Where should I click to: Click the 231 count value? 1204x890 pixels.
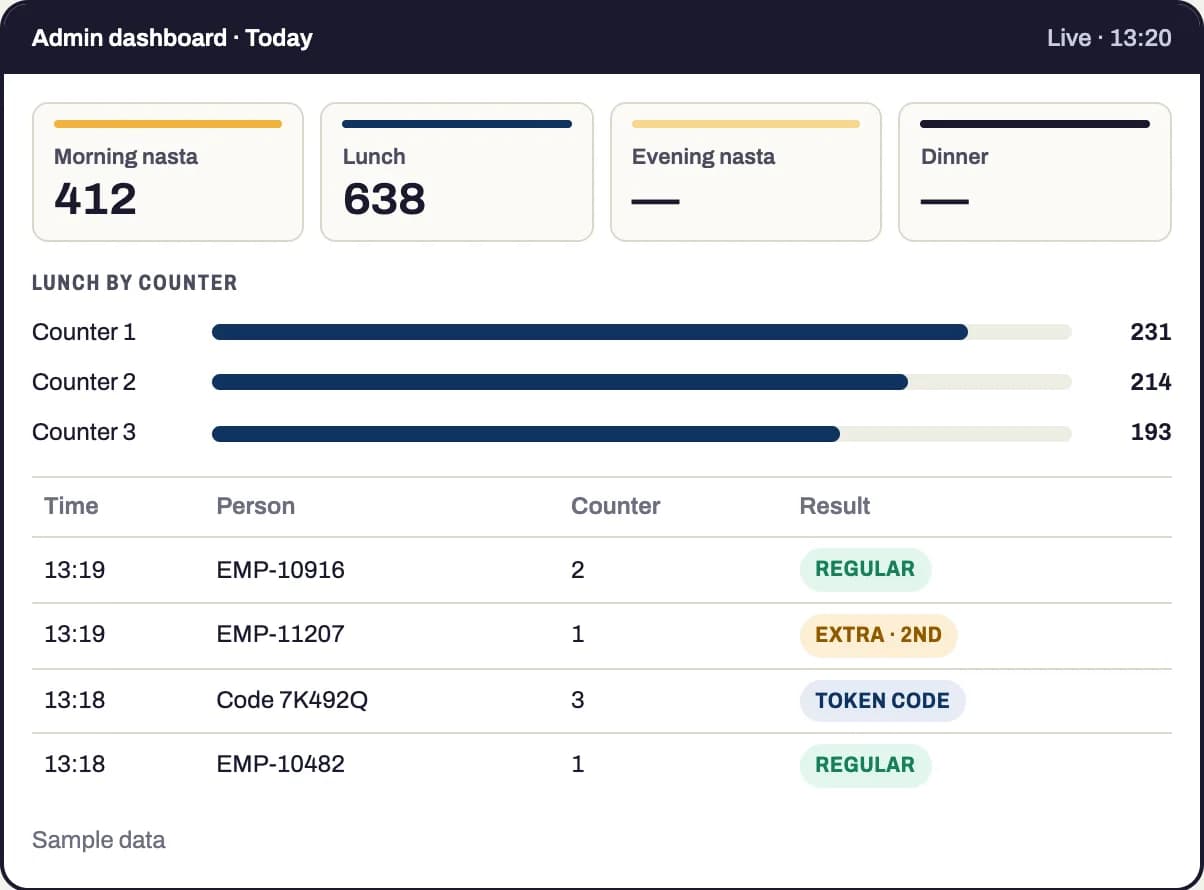tap(1151, 332)
